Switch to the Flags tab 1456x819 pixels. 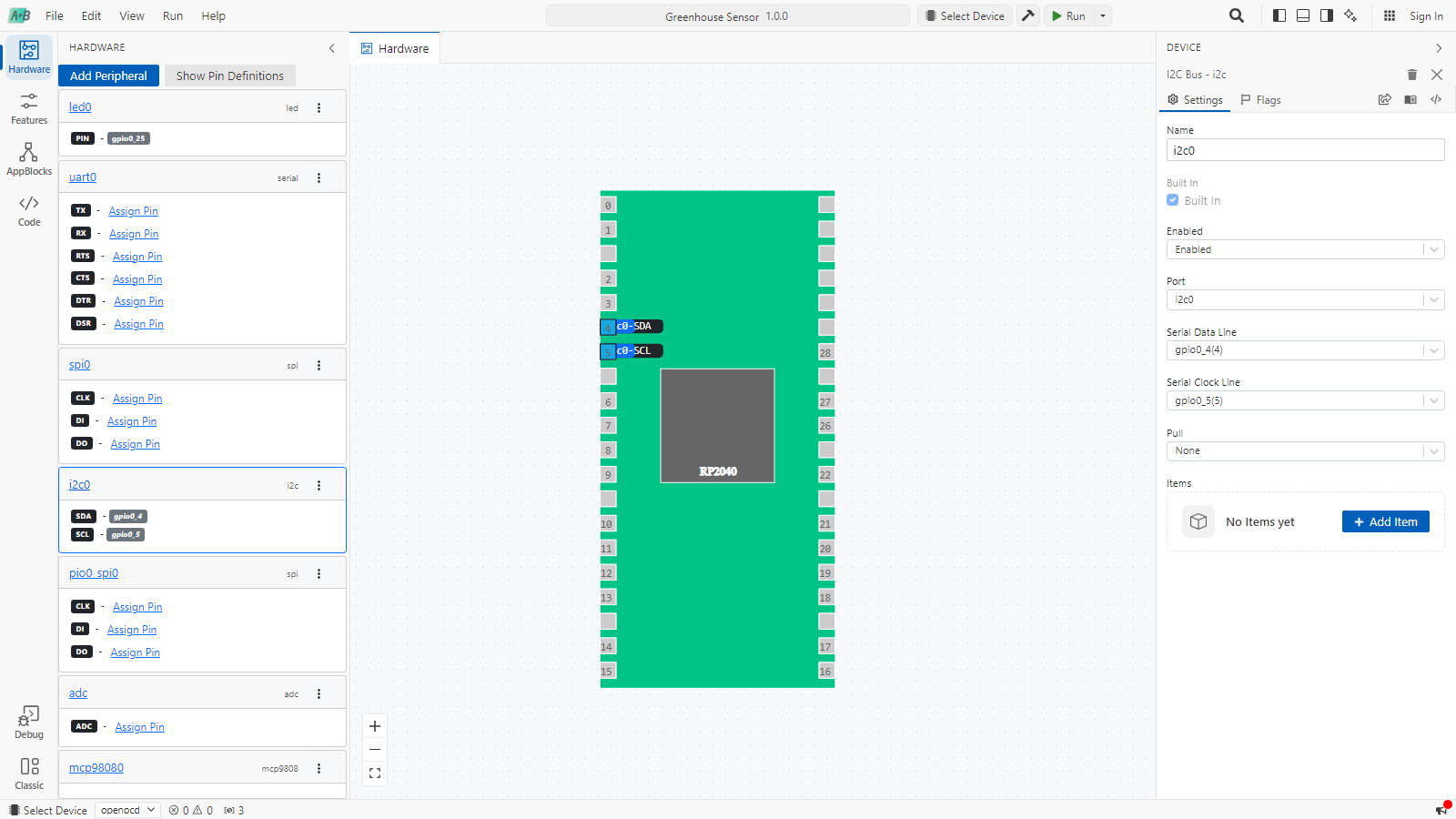(1260, 100)
